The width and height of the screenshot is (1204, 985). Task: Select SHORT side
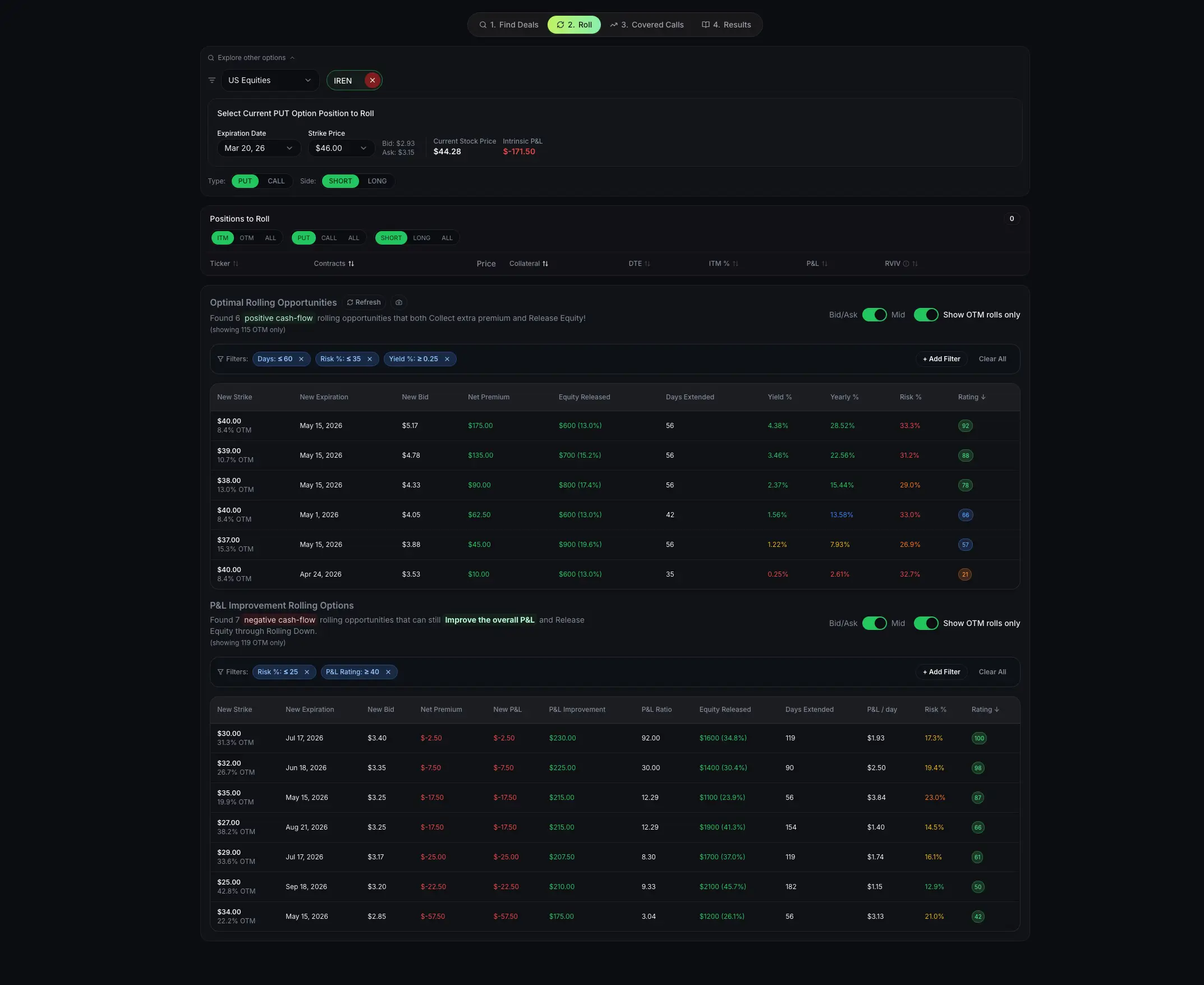(x=341, y=182)
